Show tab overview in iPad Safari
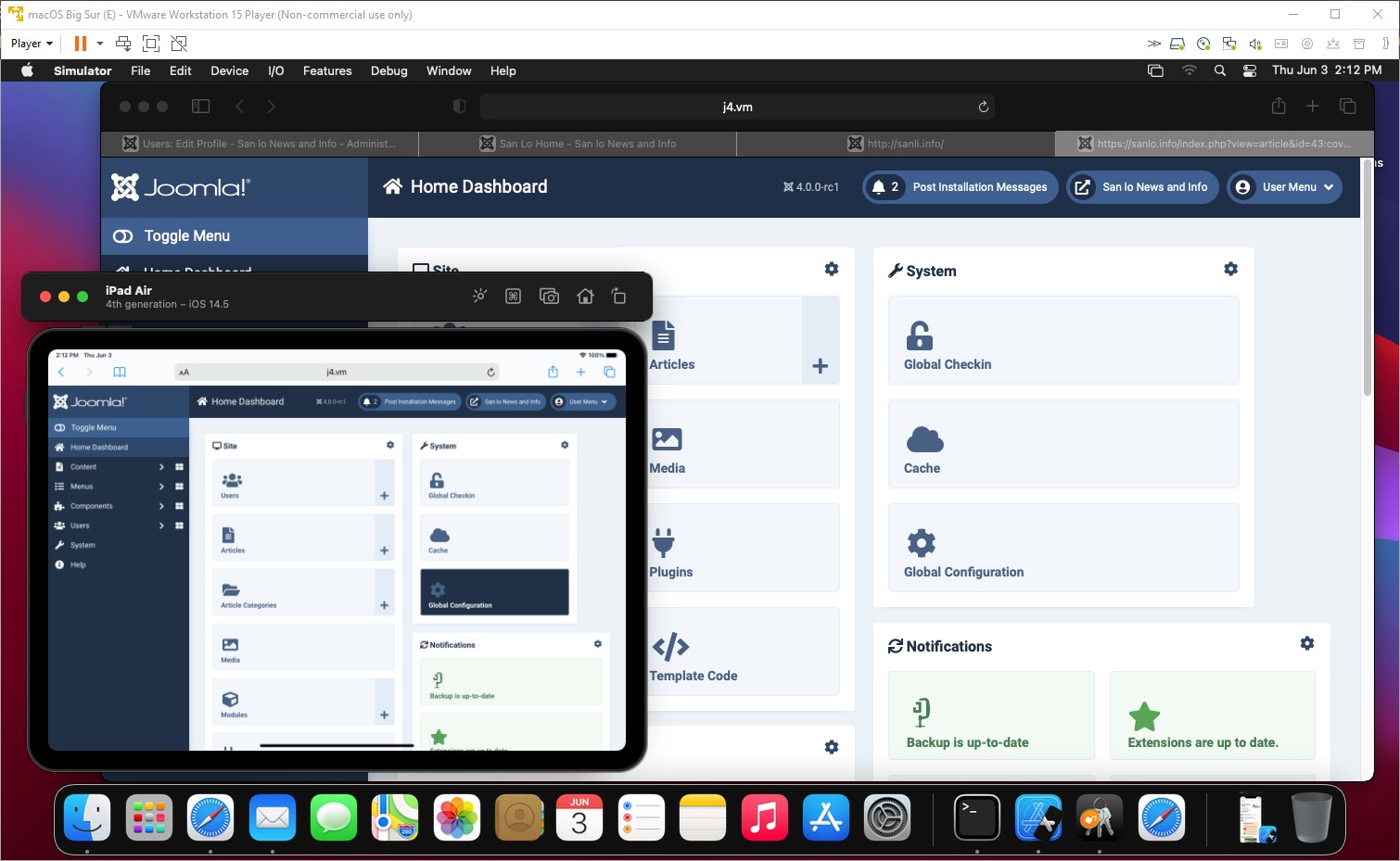 pos(609,372)
